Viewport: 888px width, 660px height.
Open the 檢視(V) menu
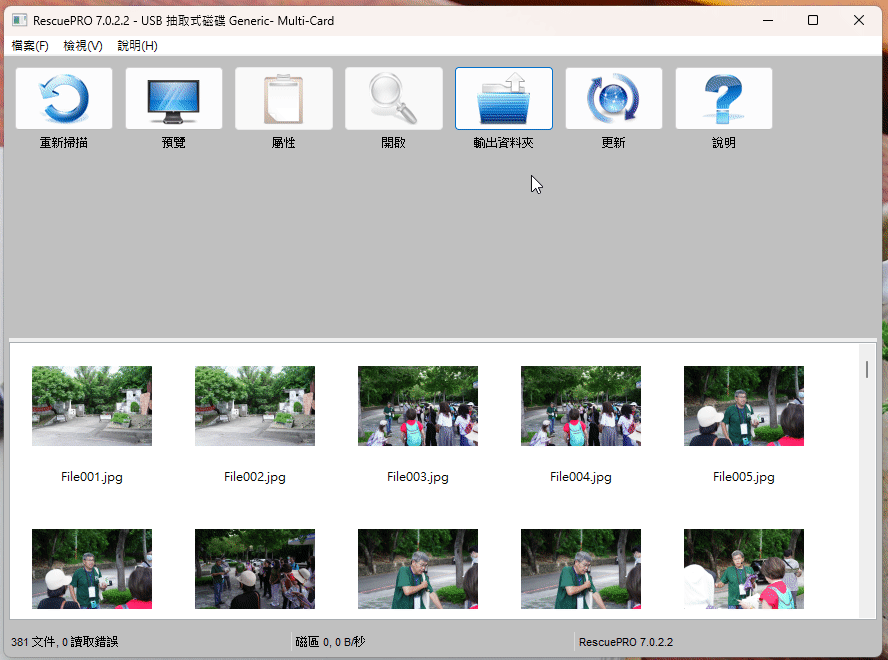click(83, 46)
